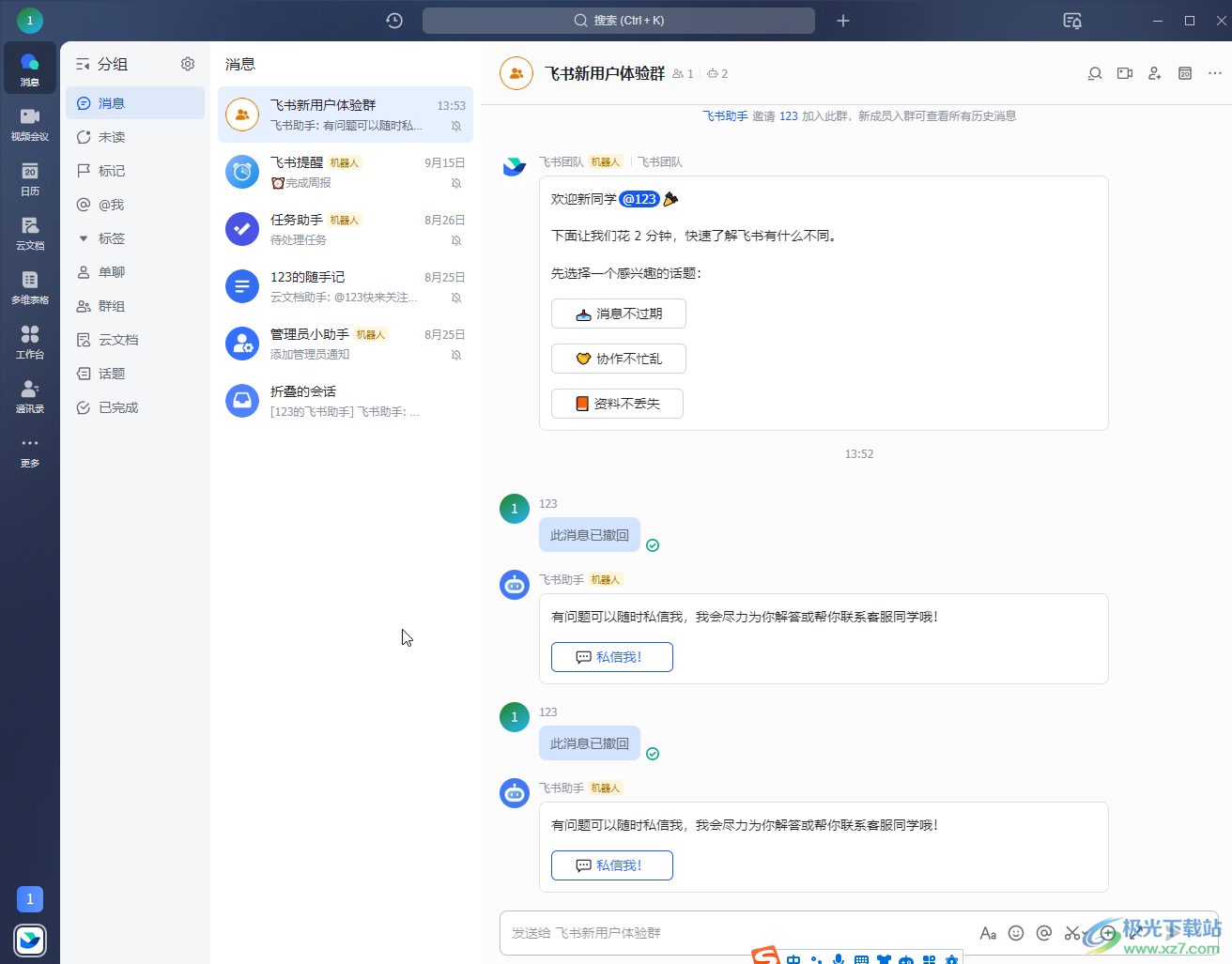Click the 资料不丢失 topic button
Viewport: 1232px width, 964px height.
pos(617,404)
